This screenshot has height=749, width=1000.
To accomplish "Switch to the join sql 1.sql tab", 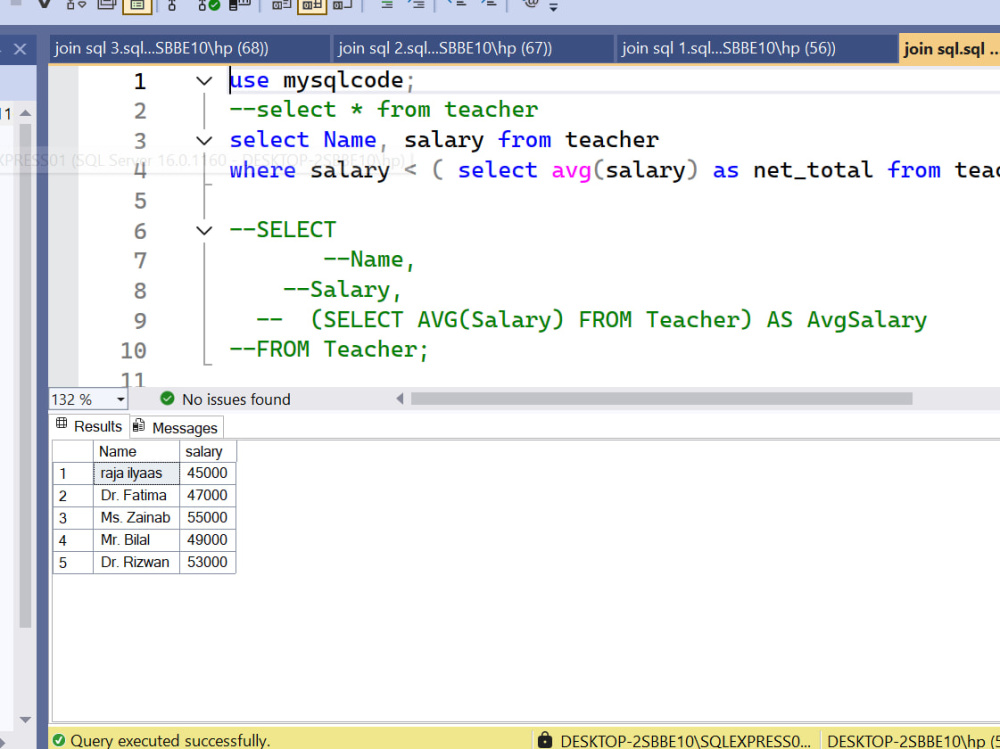I will coord(756,48).
